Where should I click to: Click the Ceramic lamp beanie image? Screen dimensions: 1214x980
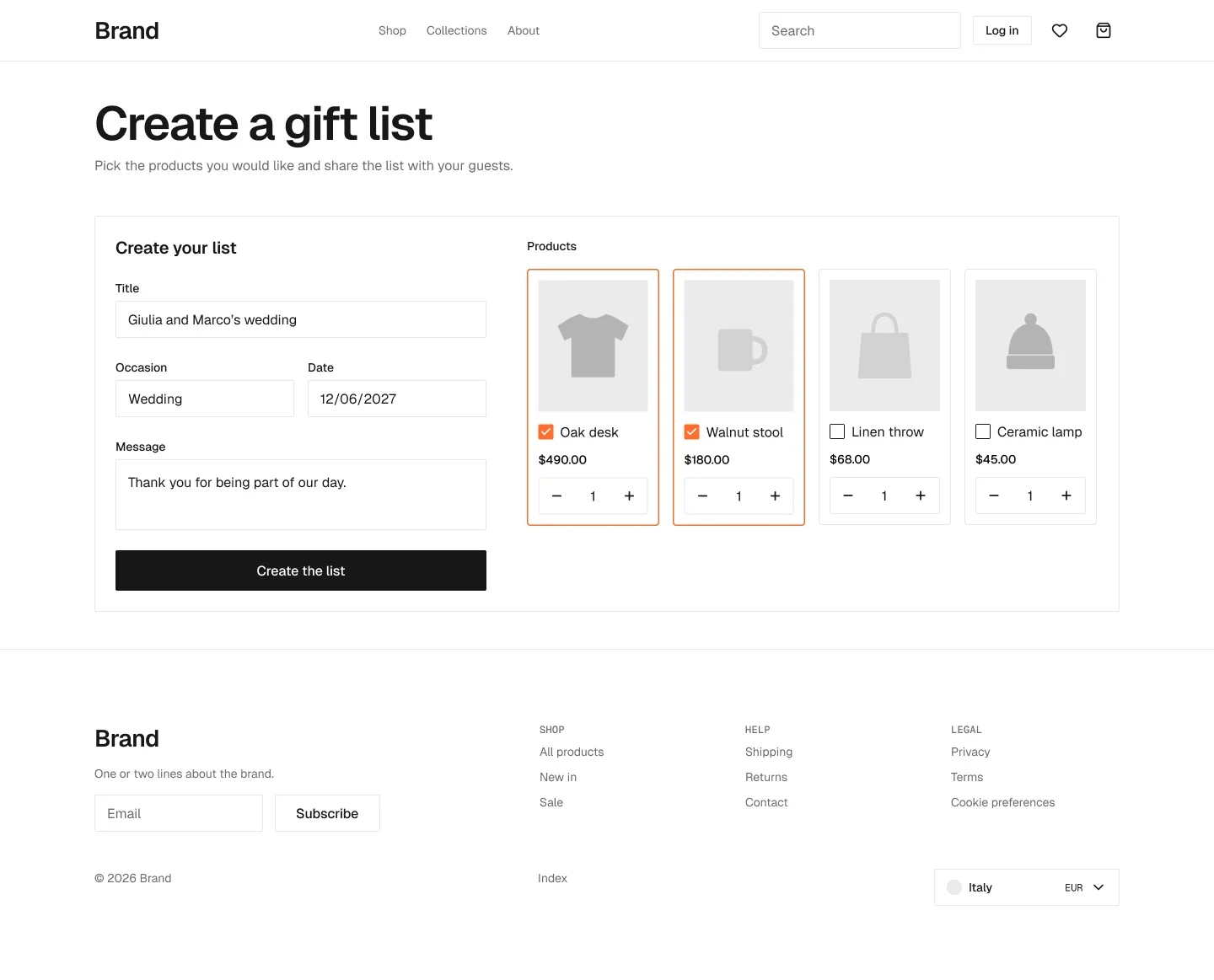(1030, 345)
